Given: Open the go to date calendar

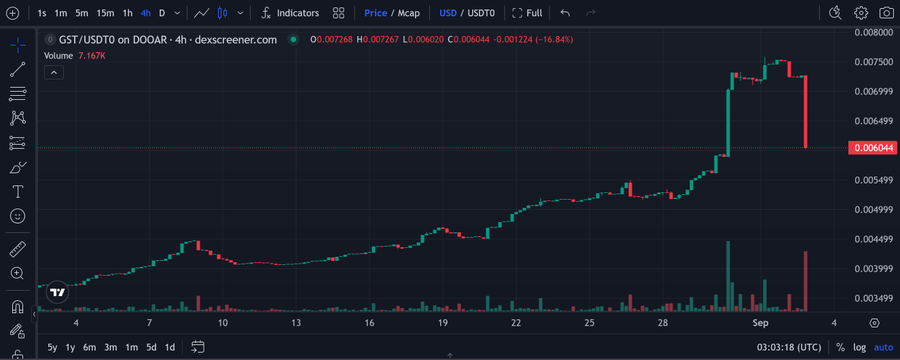Looking at the screenshot, I should 198,347.
